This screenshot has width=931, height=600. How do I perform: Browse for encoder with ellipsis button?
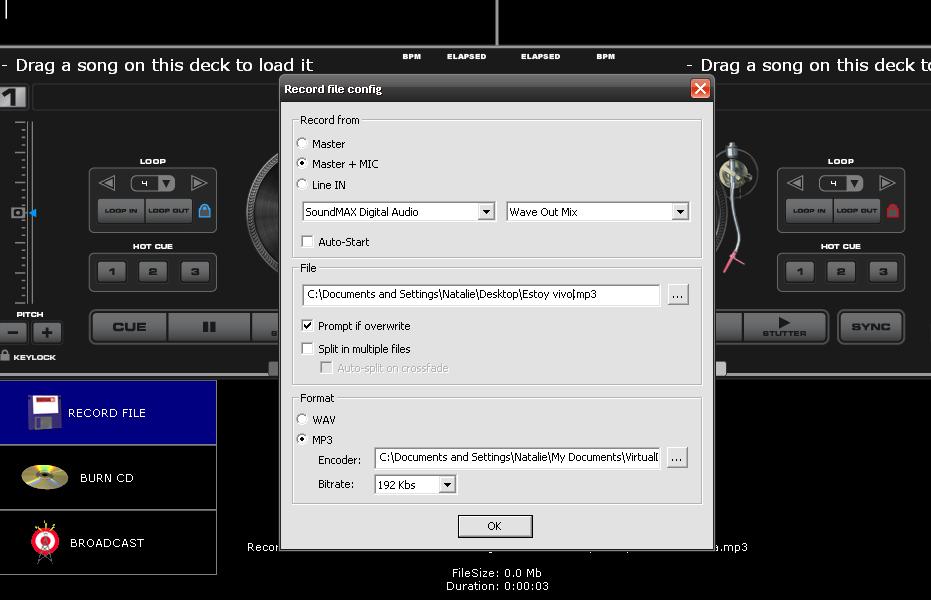[x=677, y=458]
